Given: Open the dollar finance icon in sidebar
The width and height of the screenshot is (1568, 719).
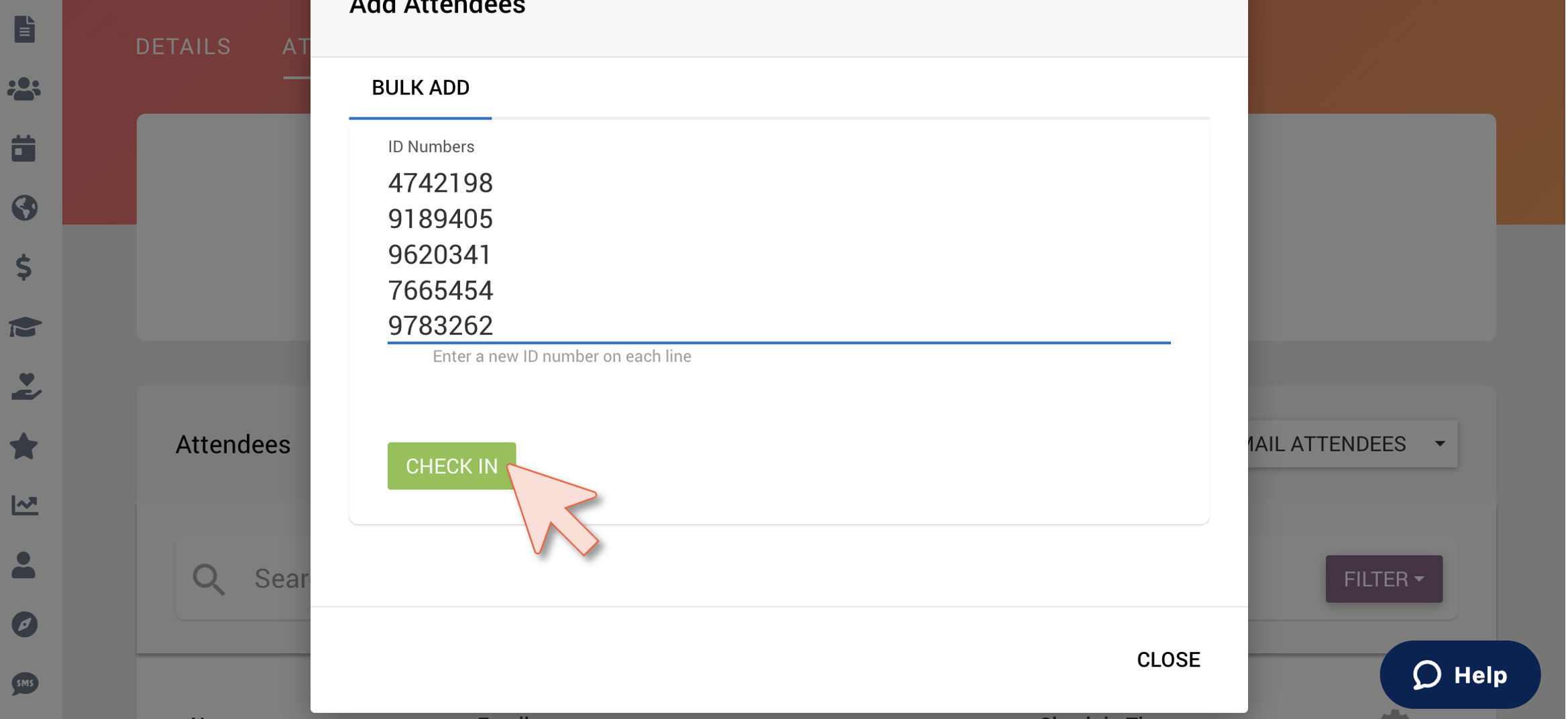Looking at the screenshot, I should point(24,267).
